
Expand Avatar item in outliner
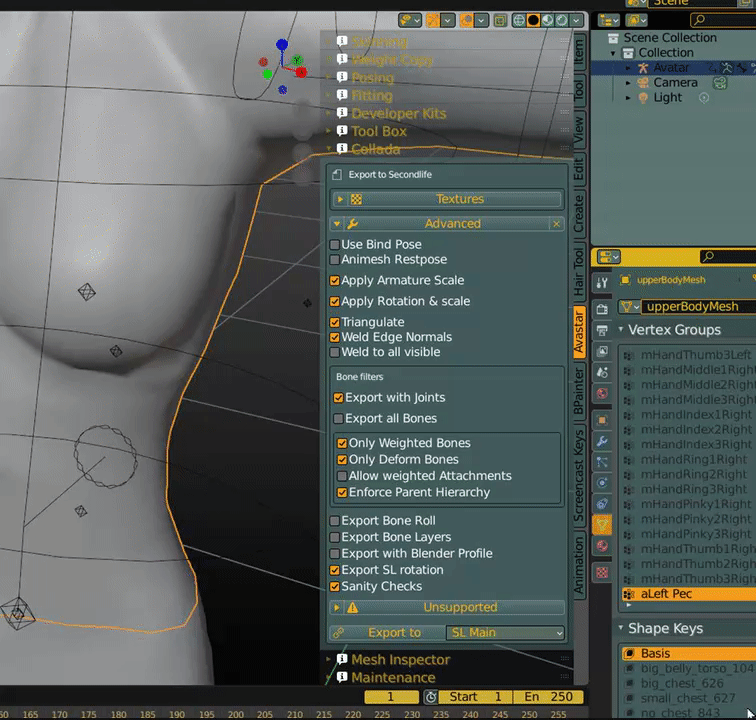click(628, 68)
